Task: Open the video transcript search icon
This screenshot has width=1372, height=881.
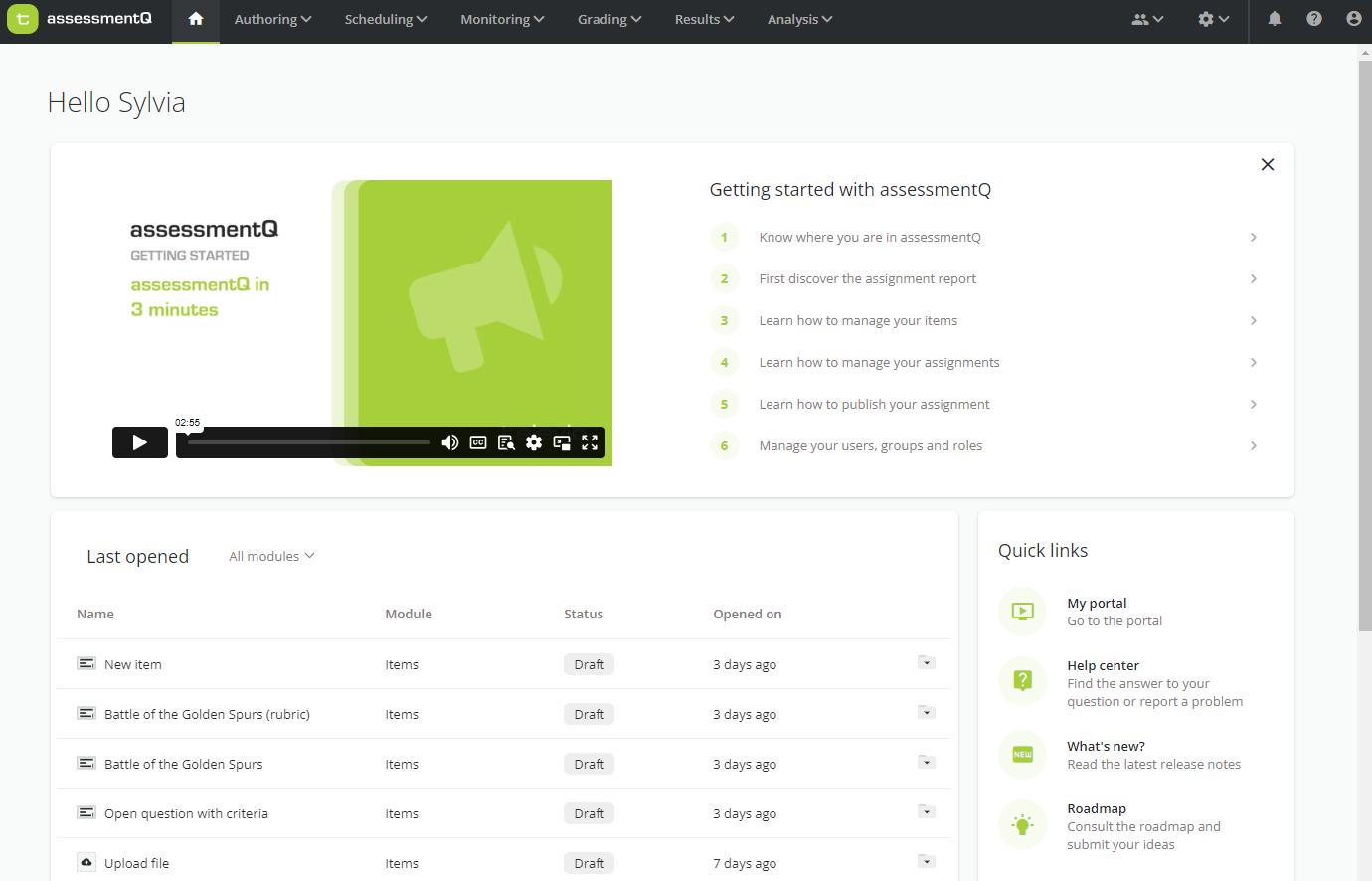Action: (x=506, y=442)
